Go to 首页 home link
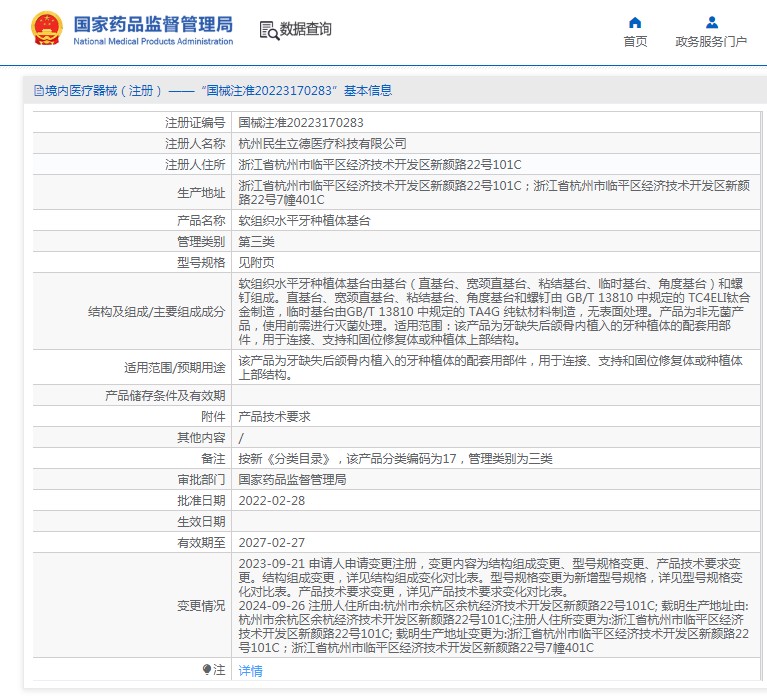 pyautogui.click(x=635, y=42)
